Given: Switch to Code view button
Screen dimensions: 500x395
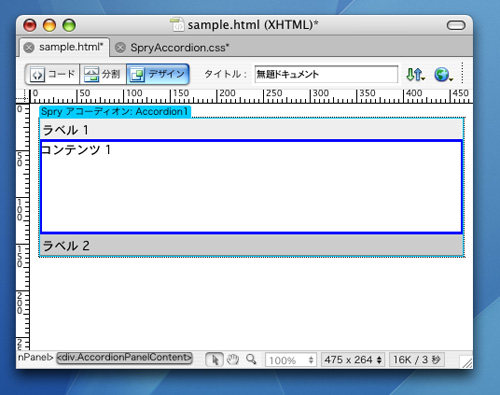Looking at the screenshot, I should pos(52,74).
